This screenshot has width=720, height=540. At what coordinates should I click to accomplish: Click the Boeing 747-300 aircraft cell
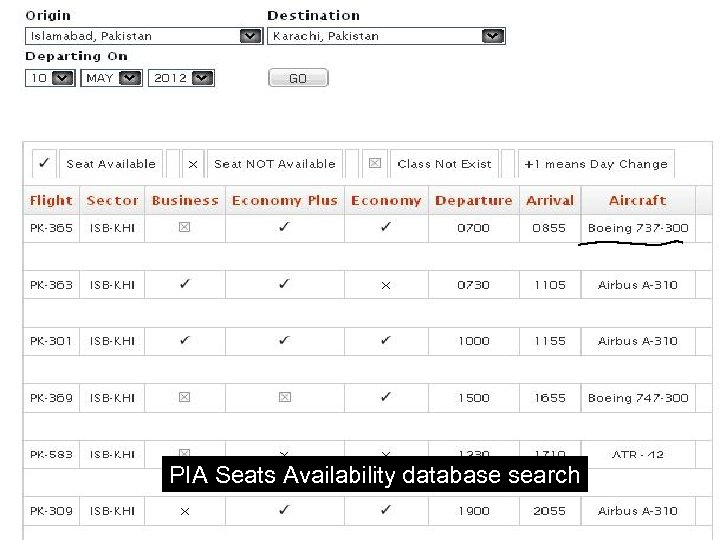638,398
